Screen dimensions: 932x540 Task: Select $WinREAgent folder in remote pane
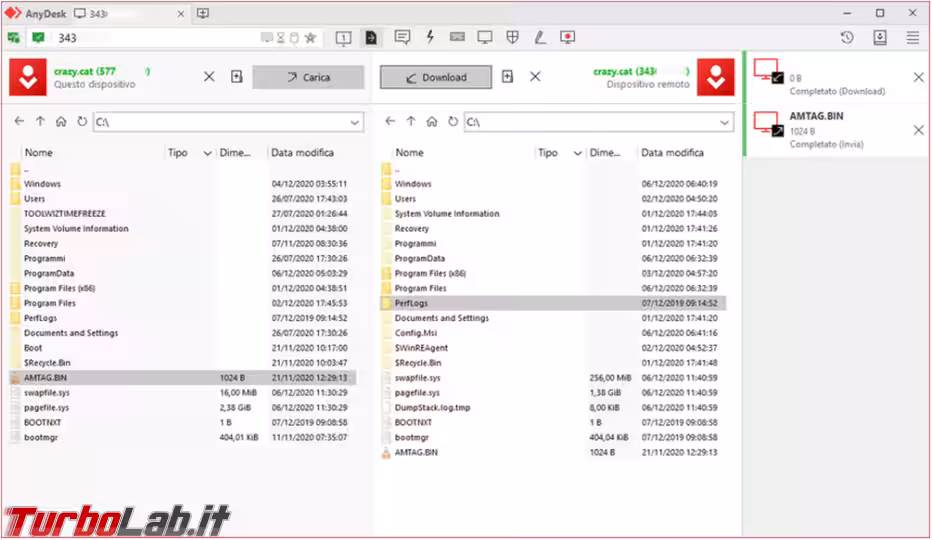(x=553, y=348)
